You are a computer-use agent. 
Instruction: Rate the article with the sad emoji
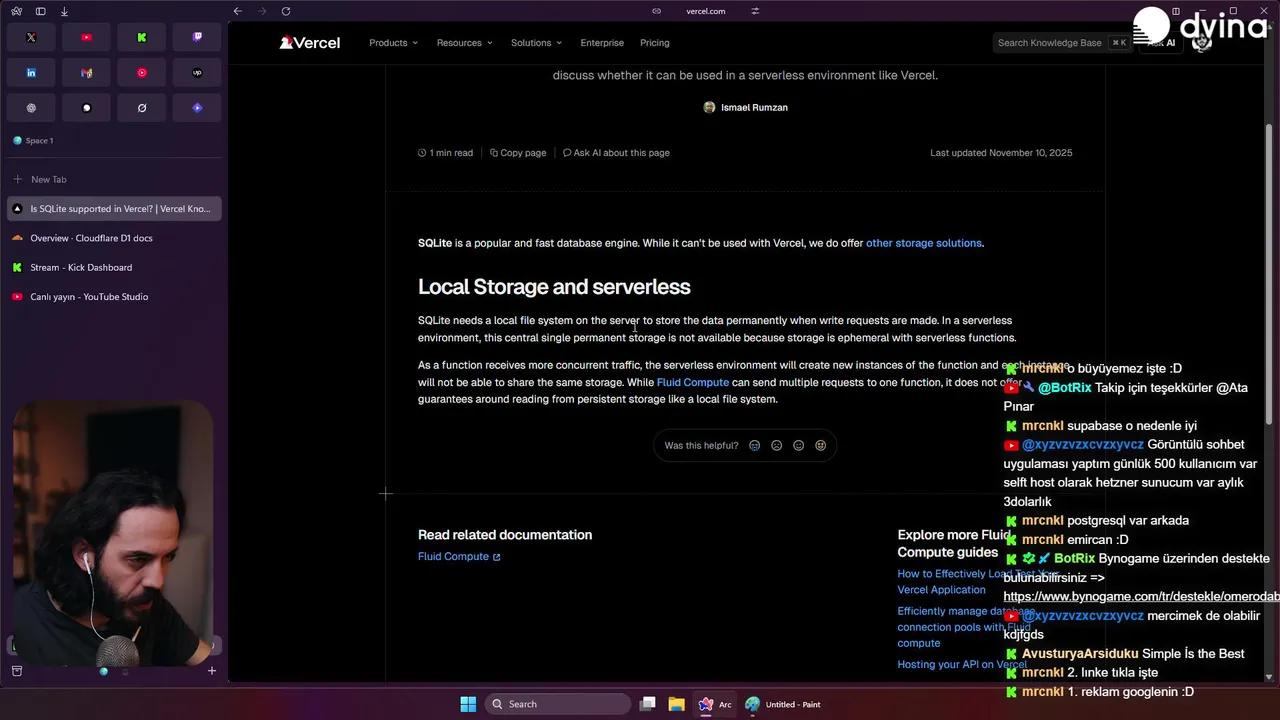coord(776,445)
